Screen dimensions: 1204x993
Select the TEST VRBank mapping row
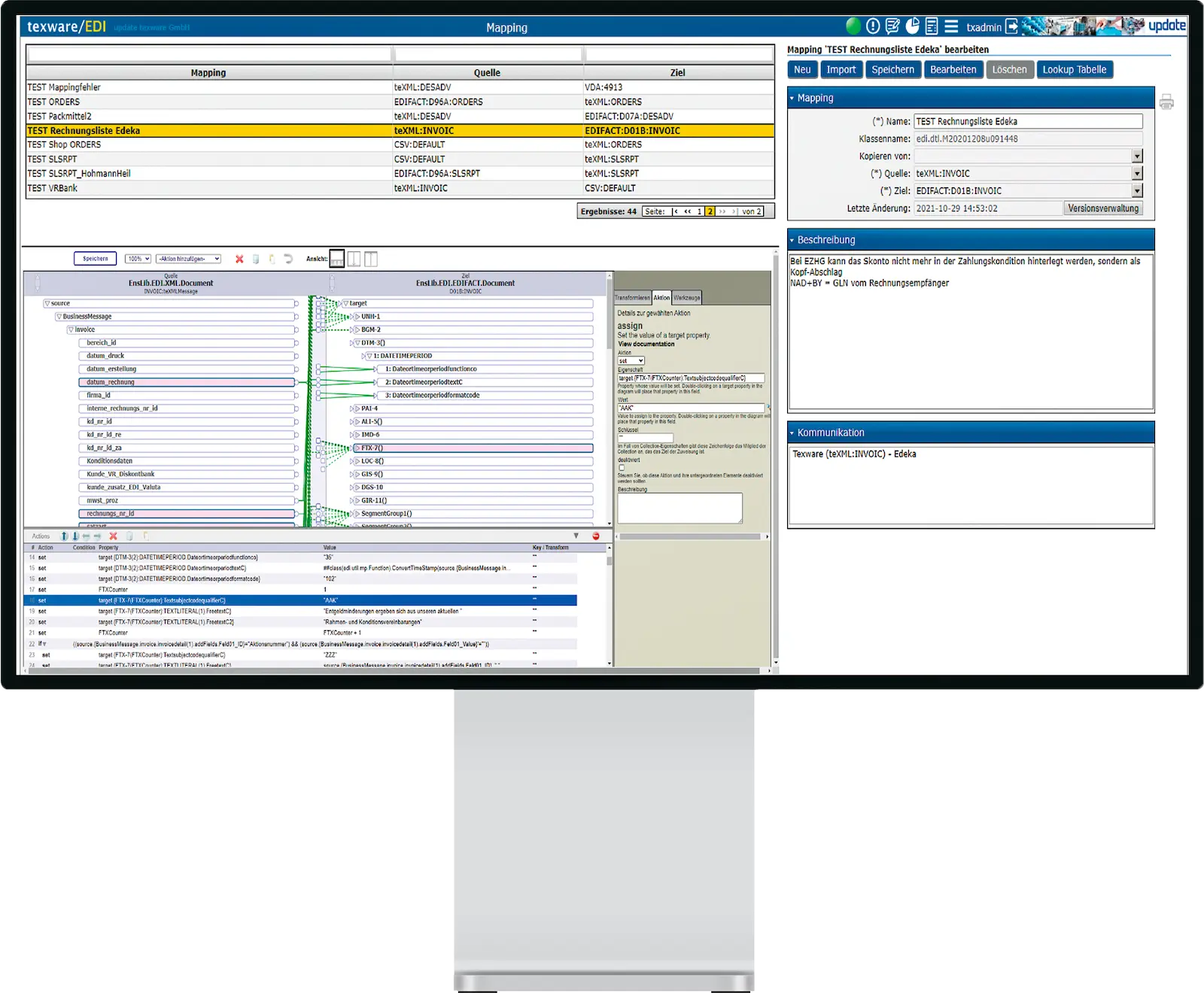point(53,188)
